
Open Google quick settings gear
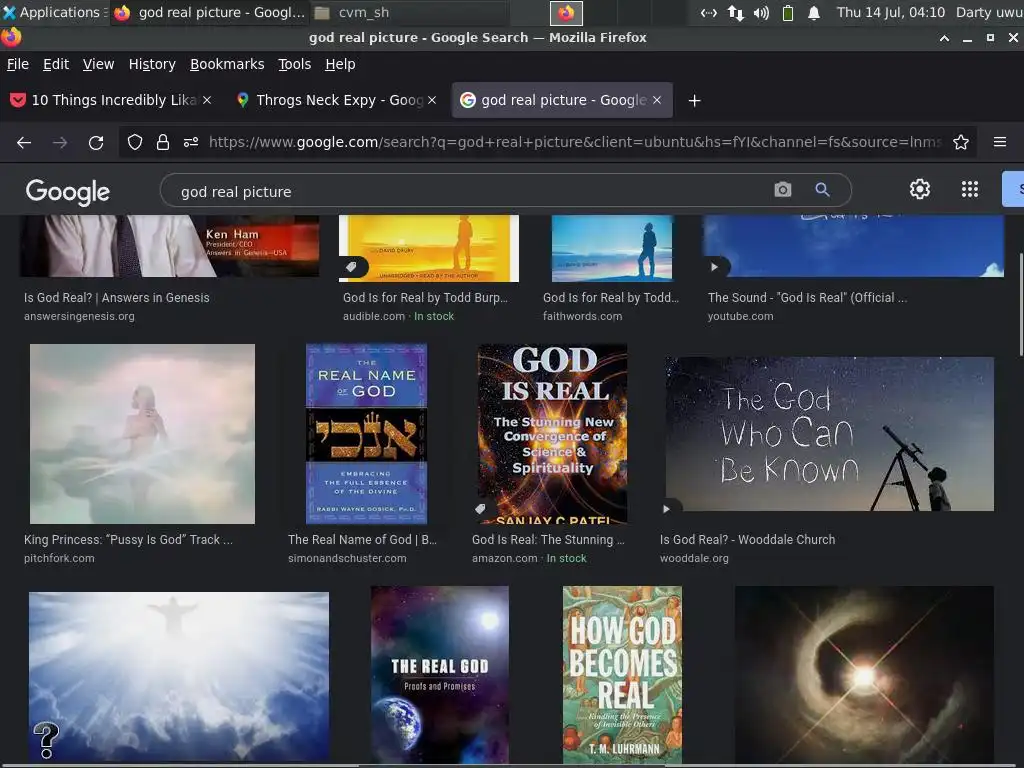920,189
